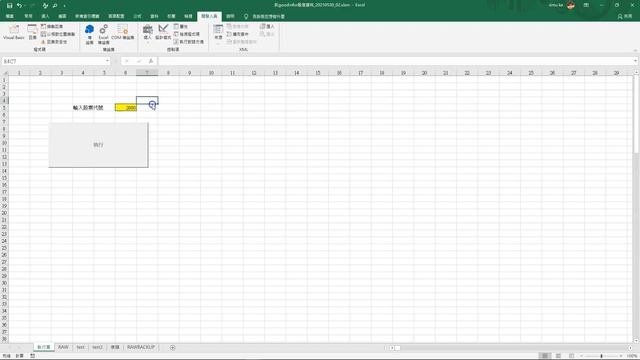This screenshot has height=360, width=640.
Task: Open the Macros list button
Action: coord(32,32)
